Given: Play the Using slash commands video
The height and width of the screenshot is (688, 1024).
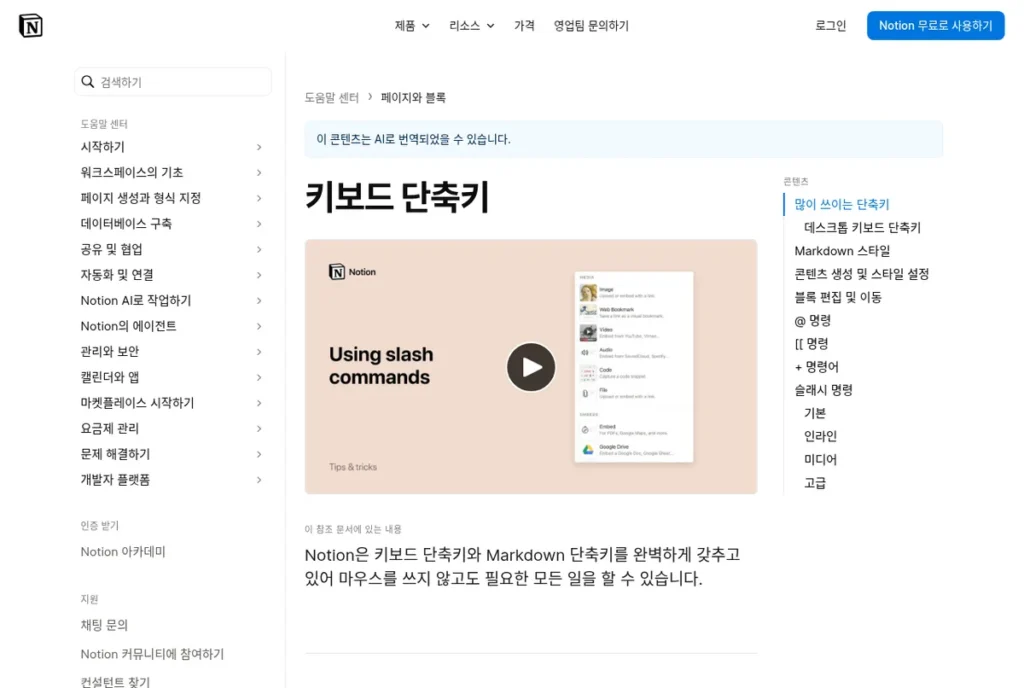Looking at the screenshot, I should tap(531, 367).
